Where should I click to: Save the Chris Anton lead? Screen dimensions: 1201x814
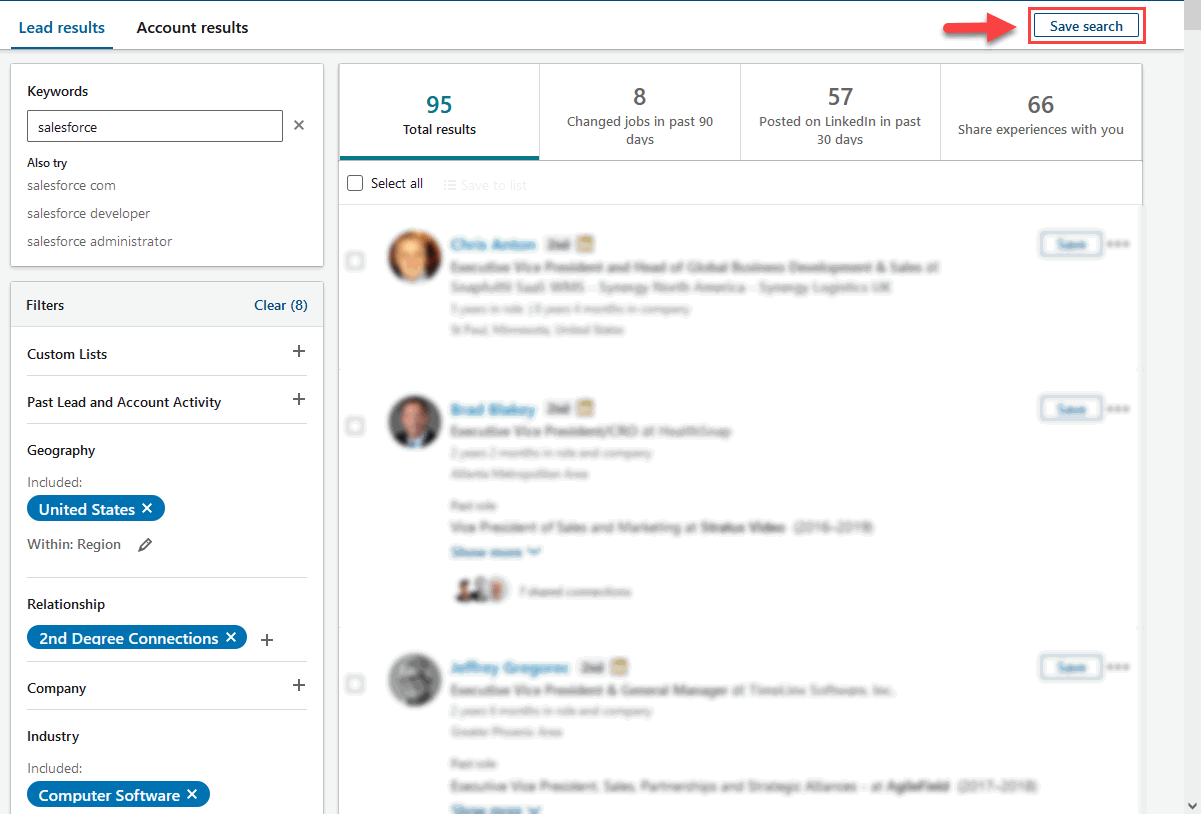click(1071, 244)
